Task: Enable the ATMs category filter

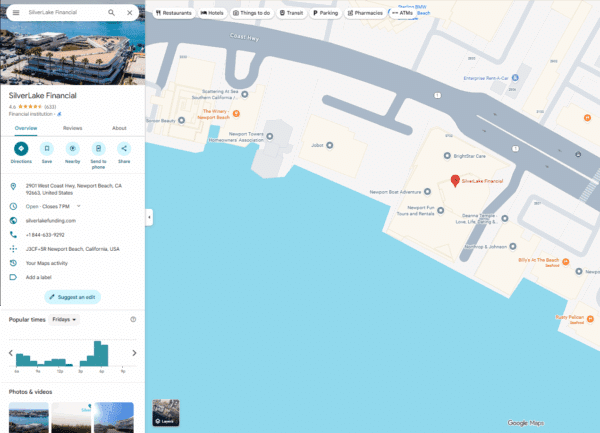Action: click(x=402, y=13)
